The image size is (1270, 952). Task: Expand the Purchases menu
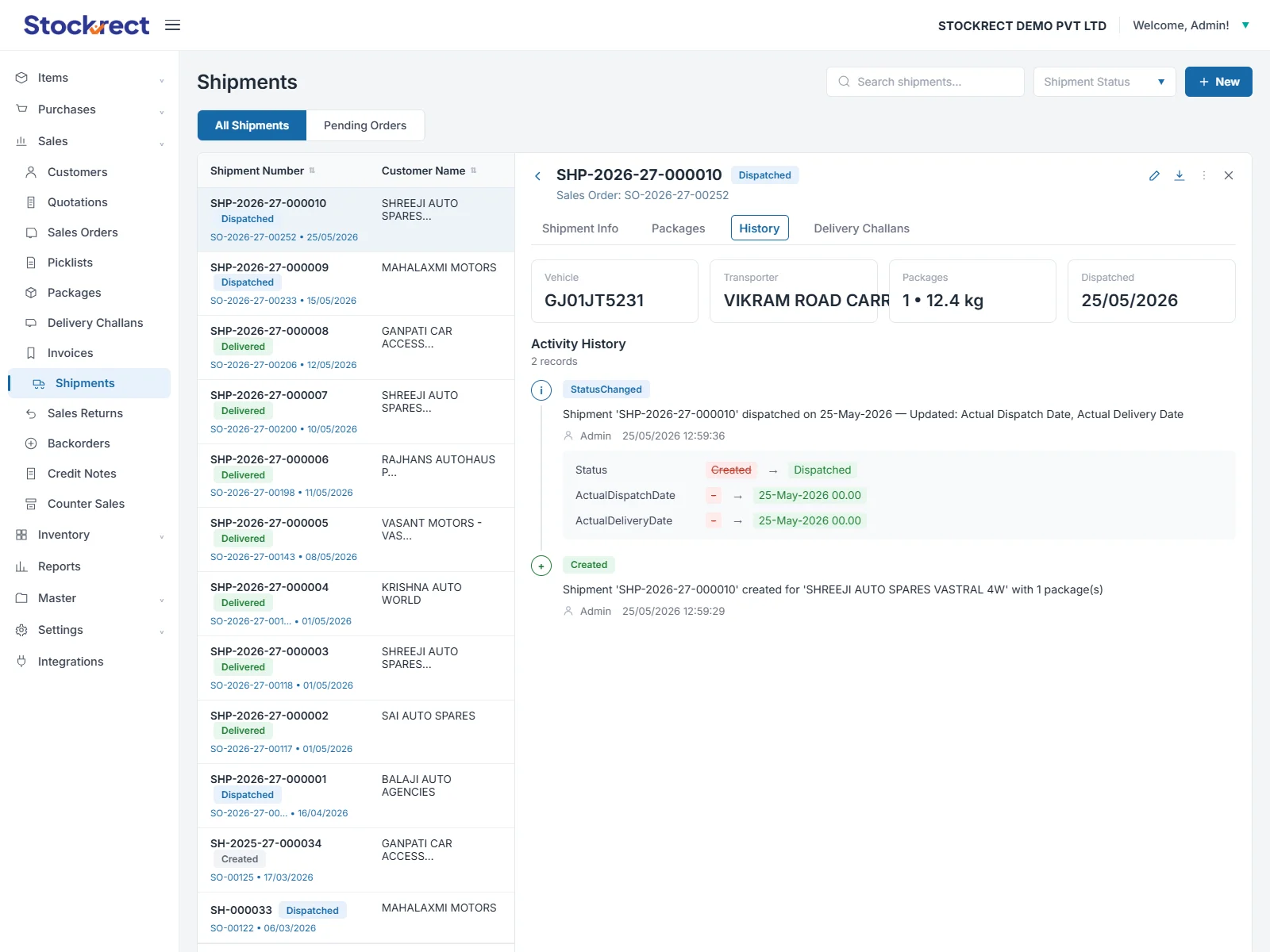click(90, 109)
